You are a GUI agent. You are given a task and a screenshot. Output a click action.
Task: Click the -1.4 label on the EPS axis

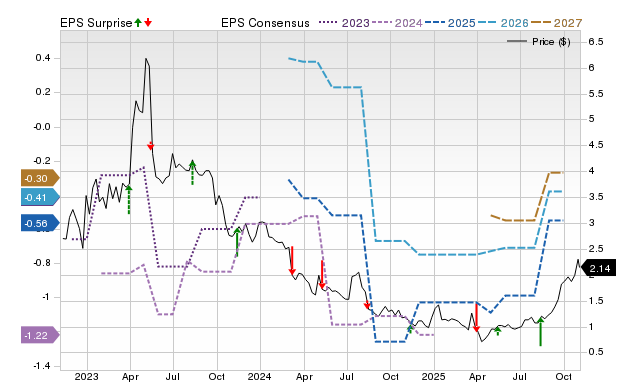tap(42, 366)
